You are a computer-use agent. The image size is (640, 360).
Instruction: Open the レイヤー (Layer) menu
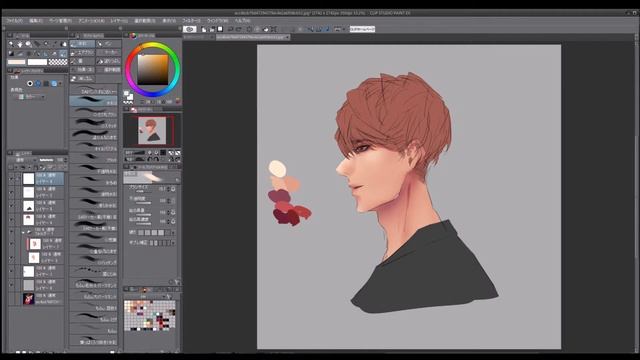click(x=119, y=20)
